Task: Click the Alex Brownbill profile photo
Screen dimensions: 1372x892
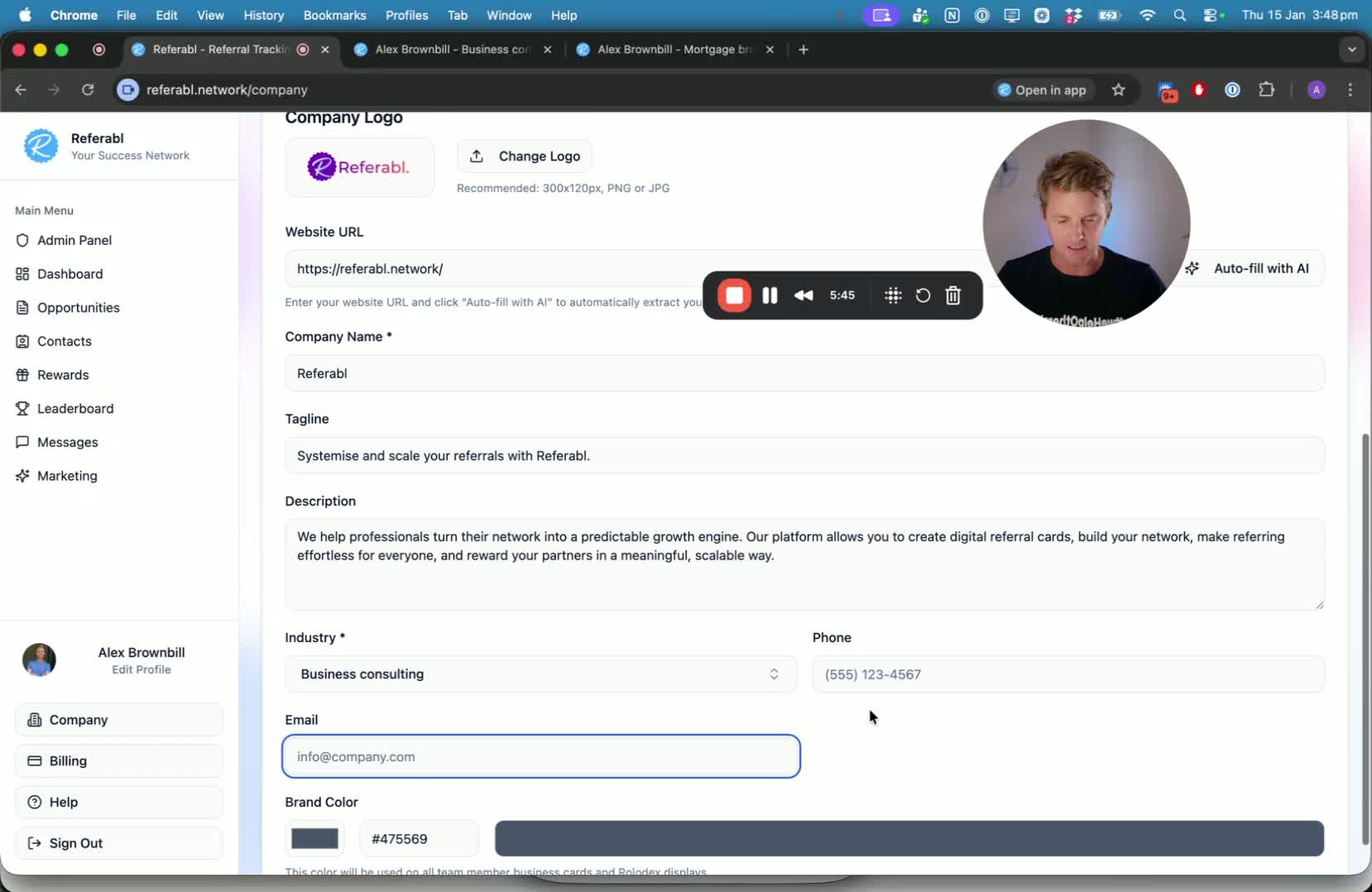Action: coord(39,660)
